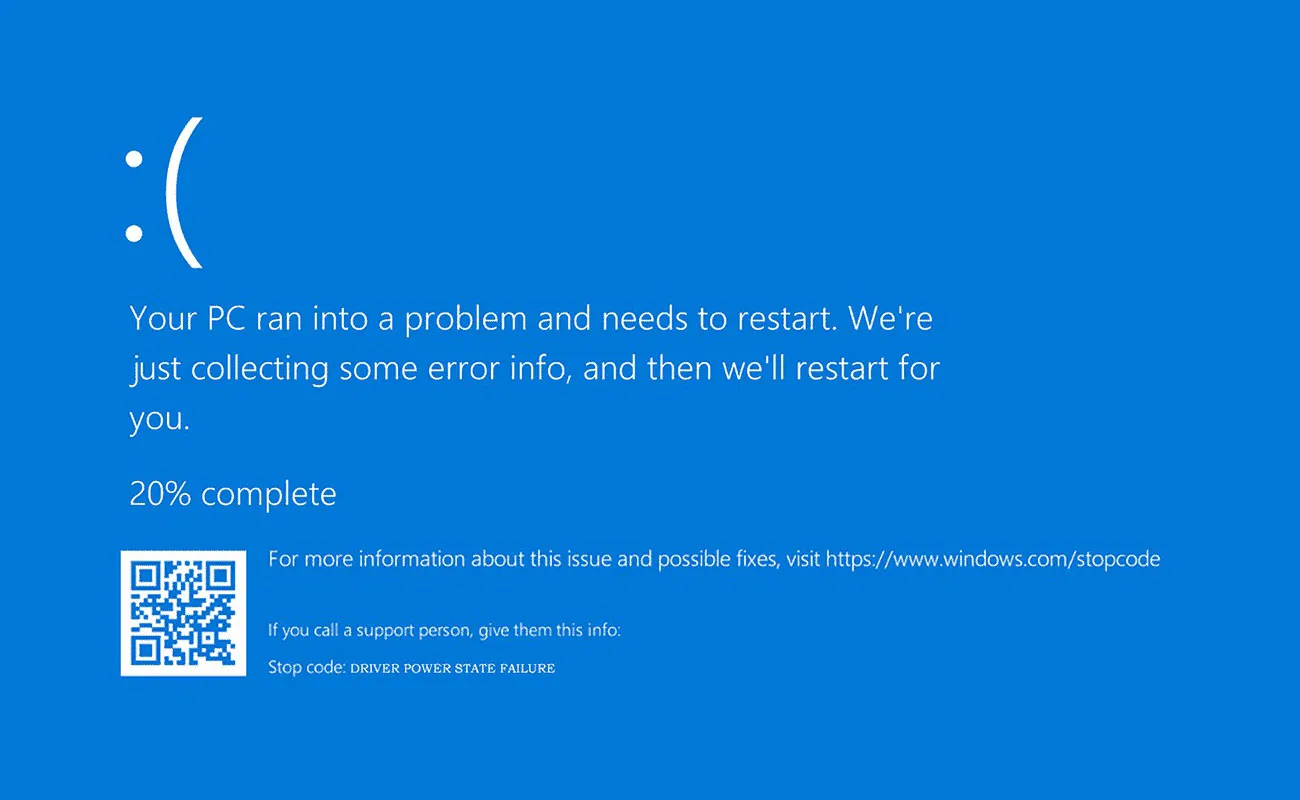Click the "just collecting some error info" line
1300x800 pixels.
tap(349, 369)
